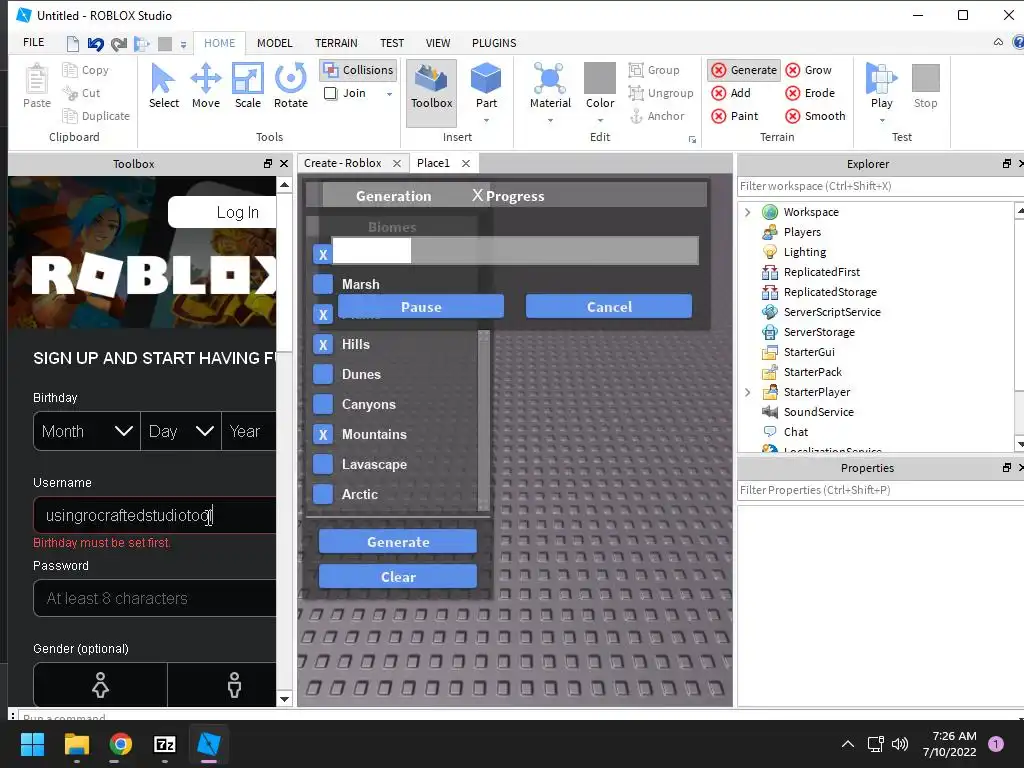
Task: Open the Month birthday dropdown
Action: (87, 431)
